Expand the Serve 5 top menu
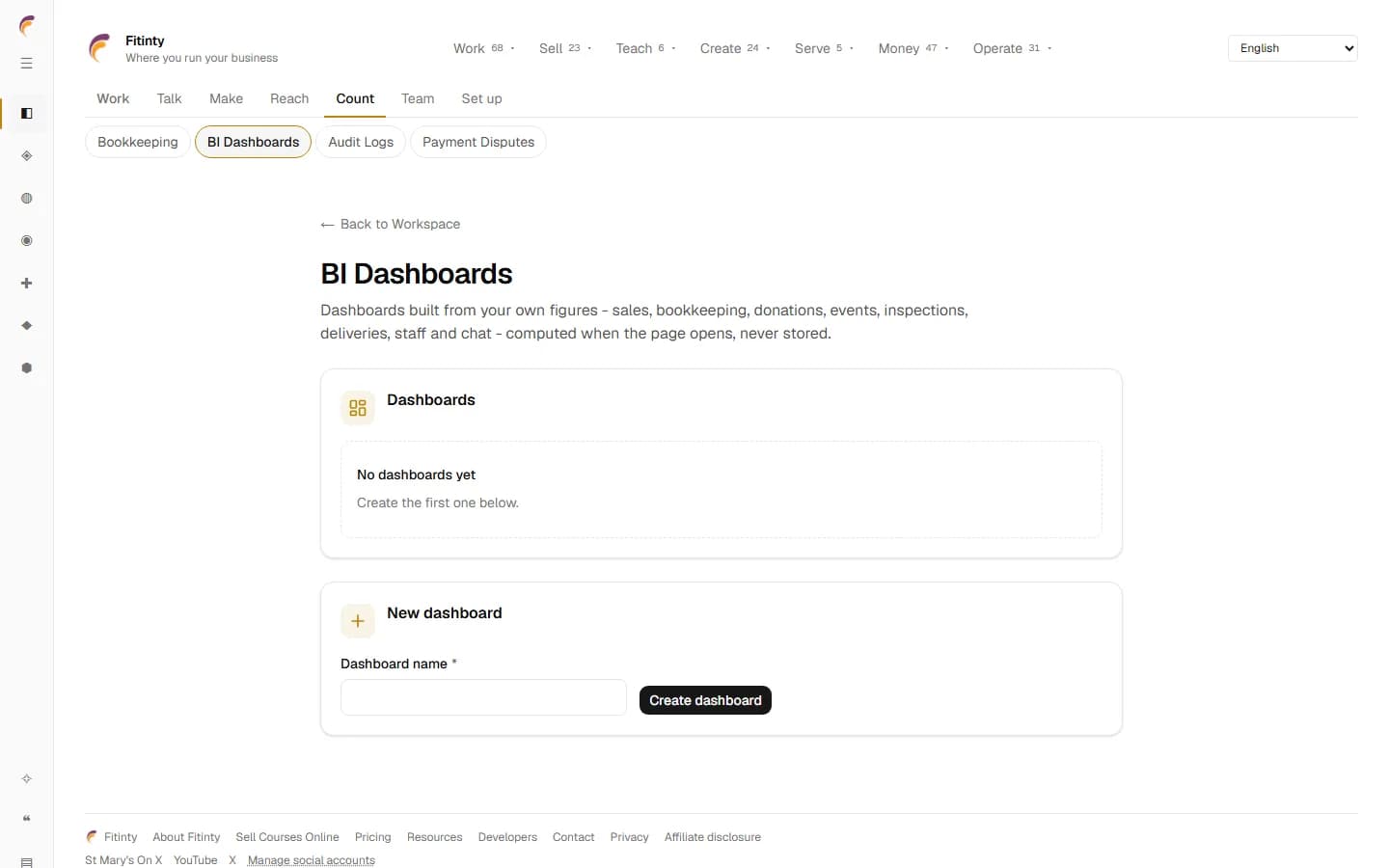Screen dimensions: 1389x868 (x=824, y=48)
